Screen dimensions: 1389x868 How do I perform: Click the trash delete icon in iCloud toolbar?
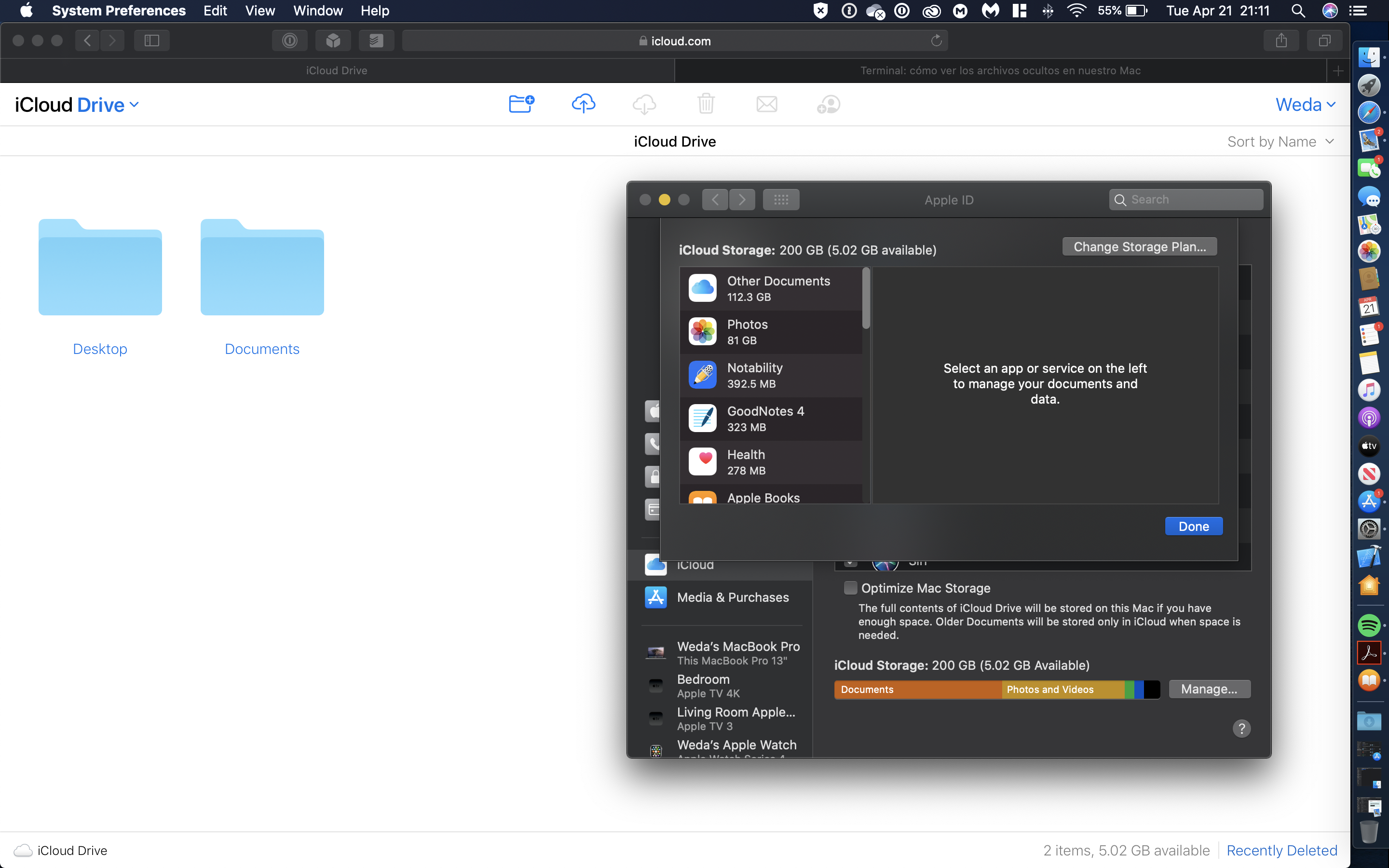tap(706, 104)
